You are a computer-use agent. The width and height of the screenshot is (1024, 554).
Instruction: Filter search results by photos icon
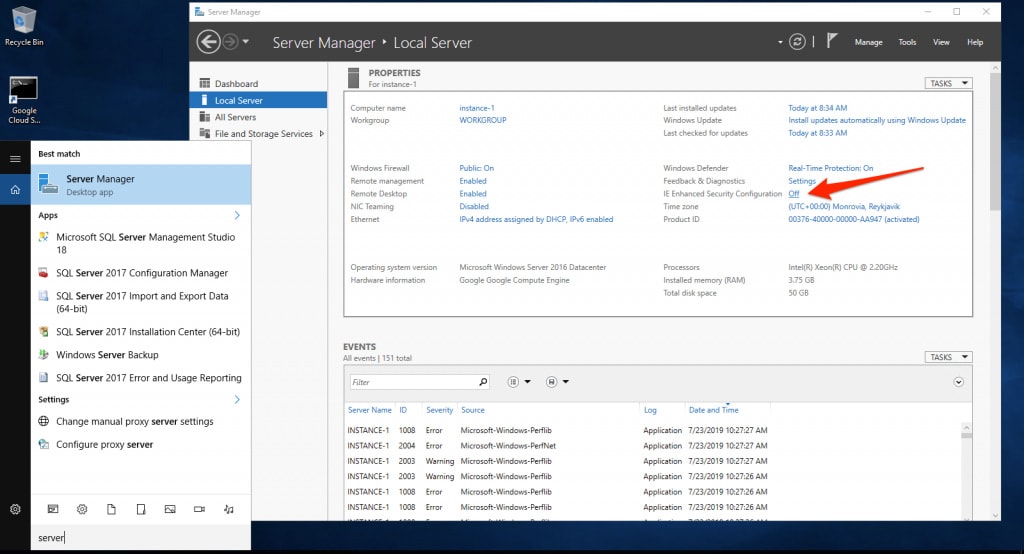(170, 509)
